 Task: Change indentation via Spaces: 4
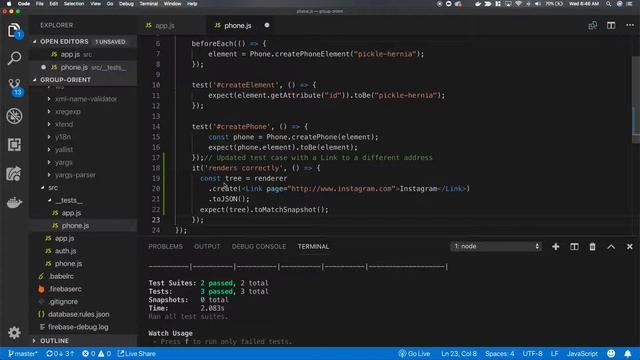pos(499,353)
